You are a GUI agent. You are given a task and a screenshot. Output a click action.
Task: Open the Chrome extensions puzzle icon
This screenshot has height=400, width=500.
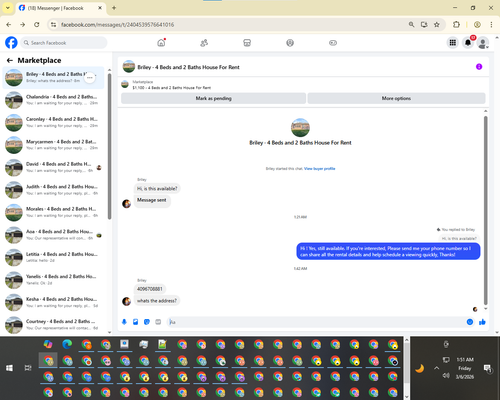pyautogui.click(x=456, y=24)
